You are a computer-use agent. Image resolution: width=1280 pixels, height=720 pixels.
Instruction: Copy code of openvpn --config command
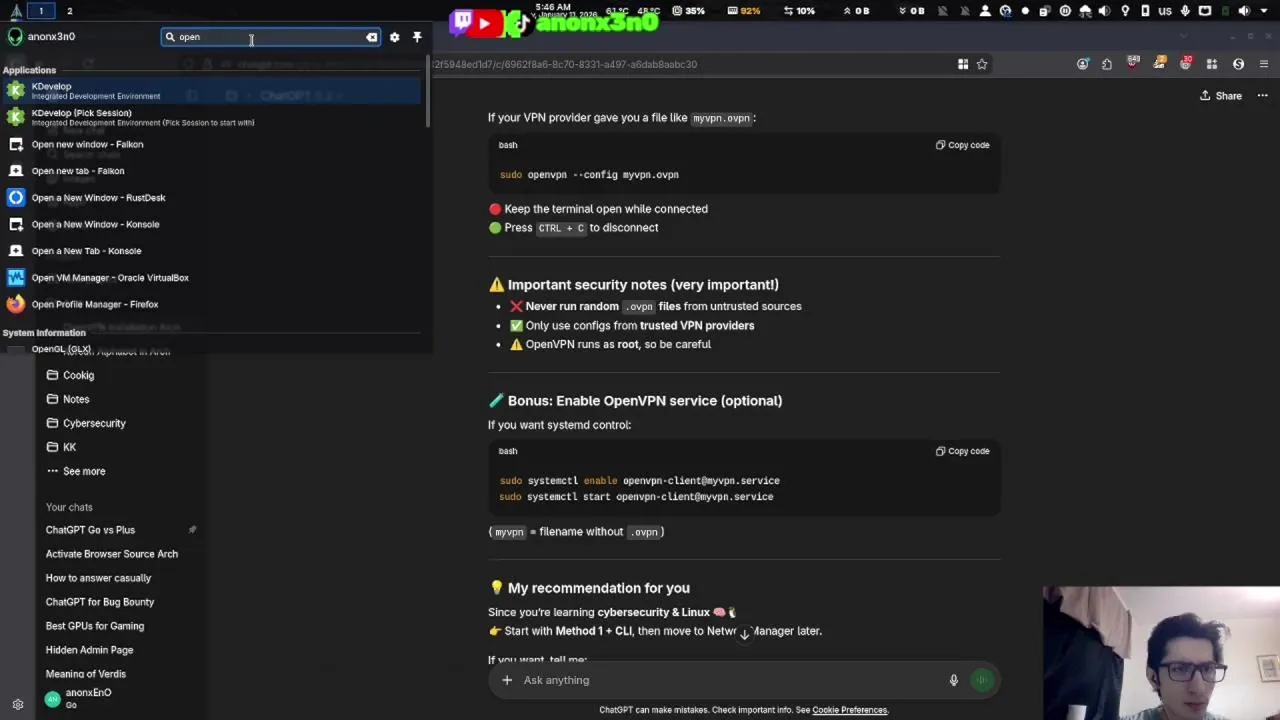[x=962, y=145]
